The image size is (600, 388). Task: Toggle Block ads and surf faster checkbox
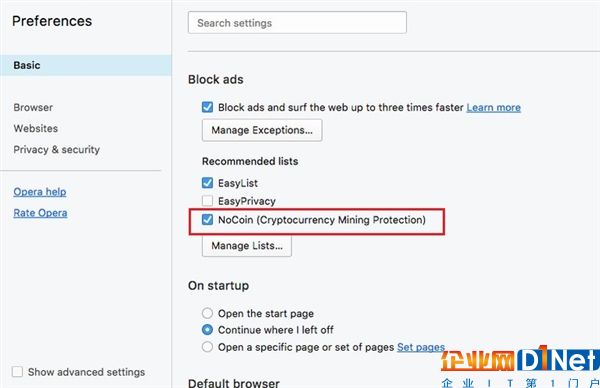coord(207,107)
